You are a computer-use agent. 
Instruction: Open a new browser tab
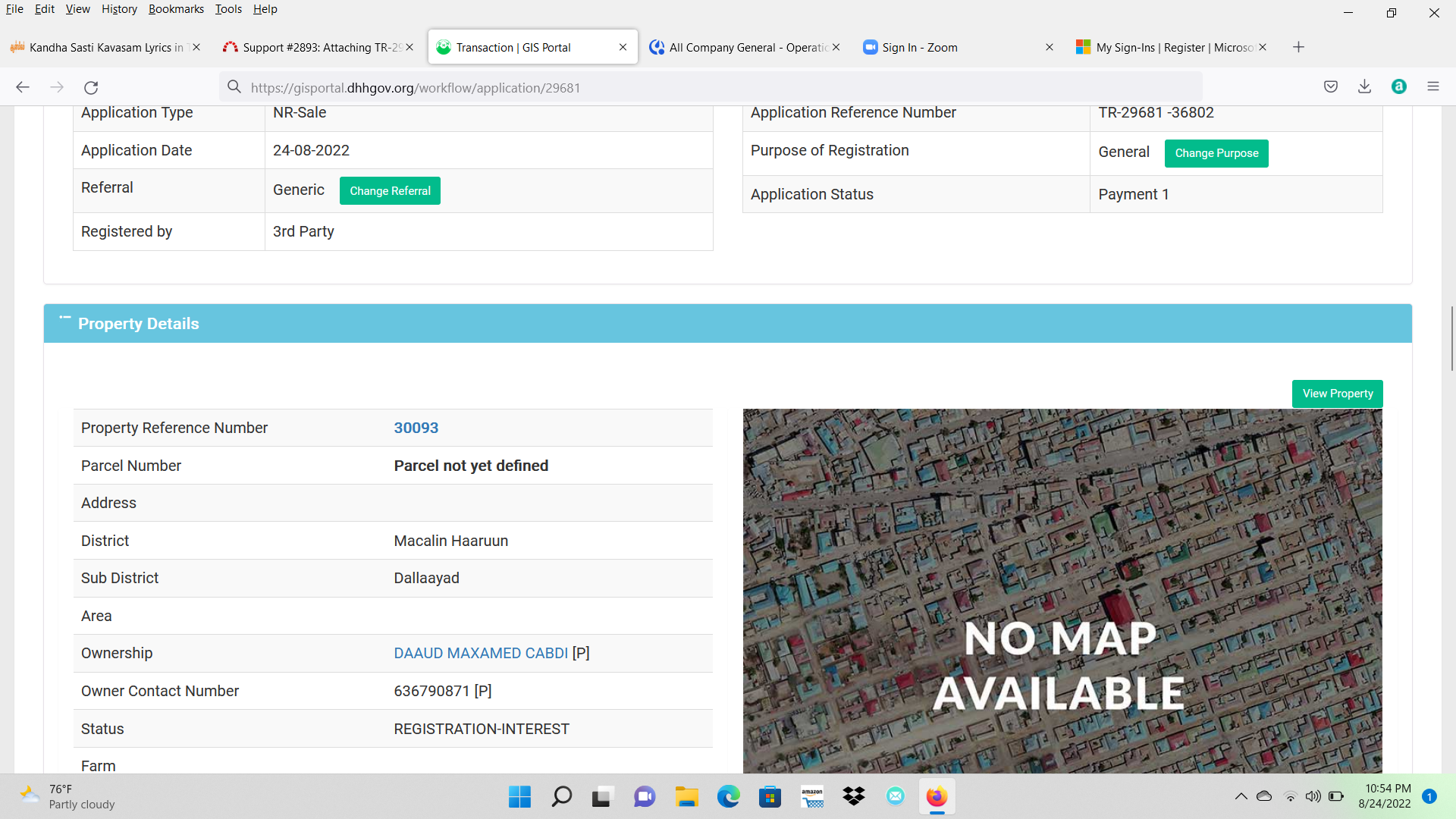1298,47
